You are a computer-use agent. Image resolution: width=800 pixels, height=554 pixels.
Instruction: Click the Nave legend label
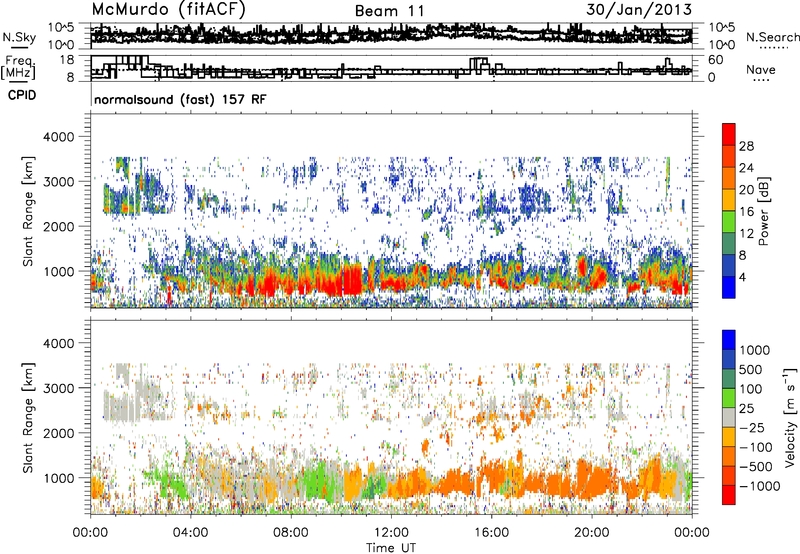(x=761, y=69)
